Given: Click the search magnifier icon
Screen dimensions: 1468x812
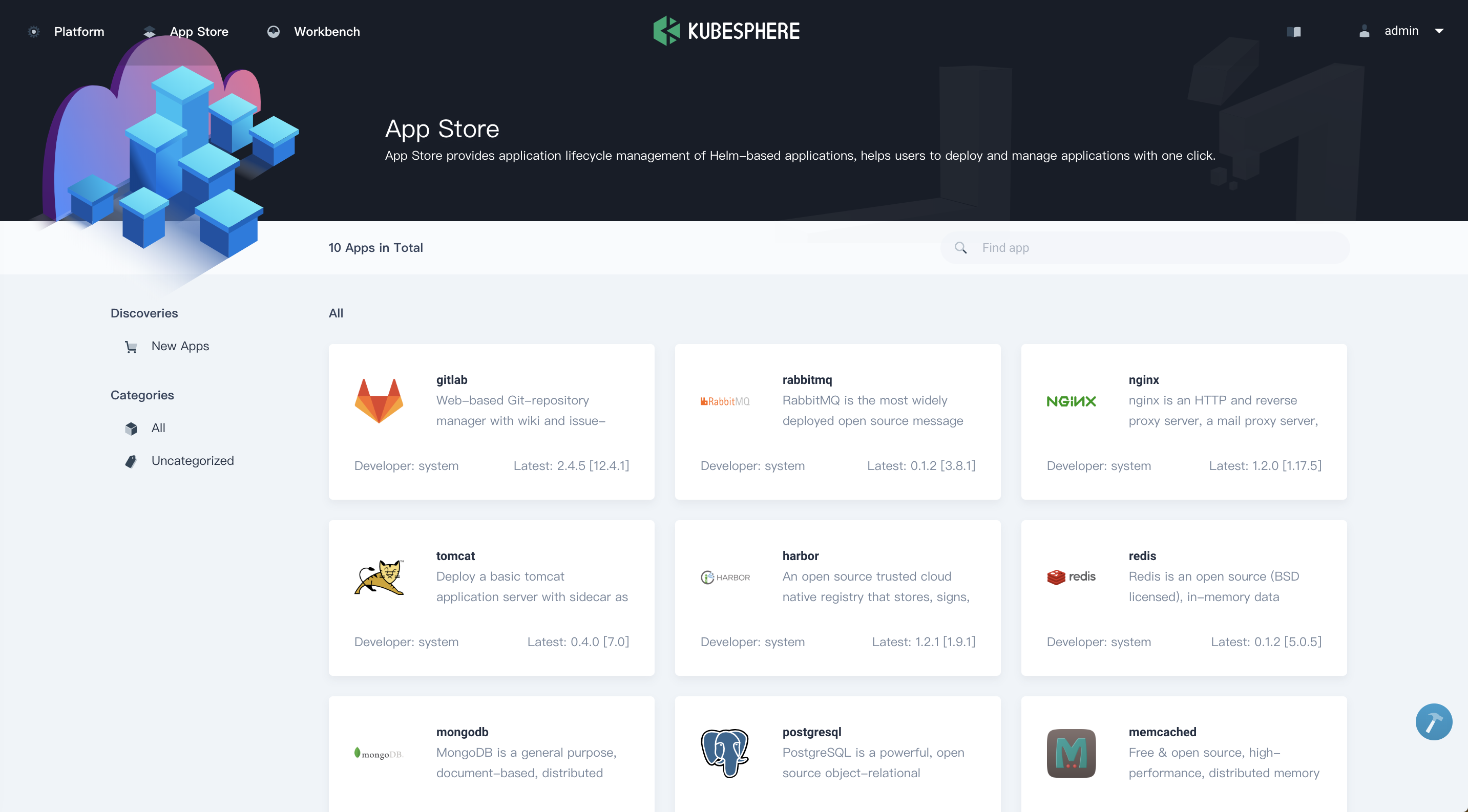Looking at the screenshot, I should pyautogui.click(x=961, y=248).
